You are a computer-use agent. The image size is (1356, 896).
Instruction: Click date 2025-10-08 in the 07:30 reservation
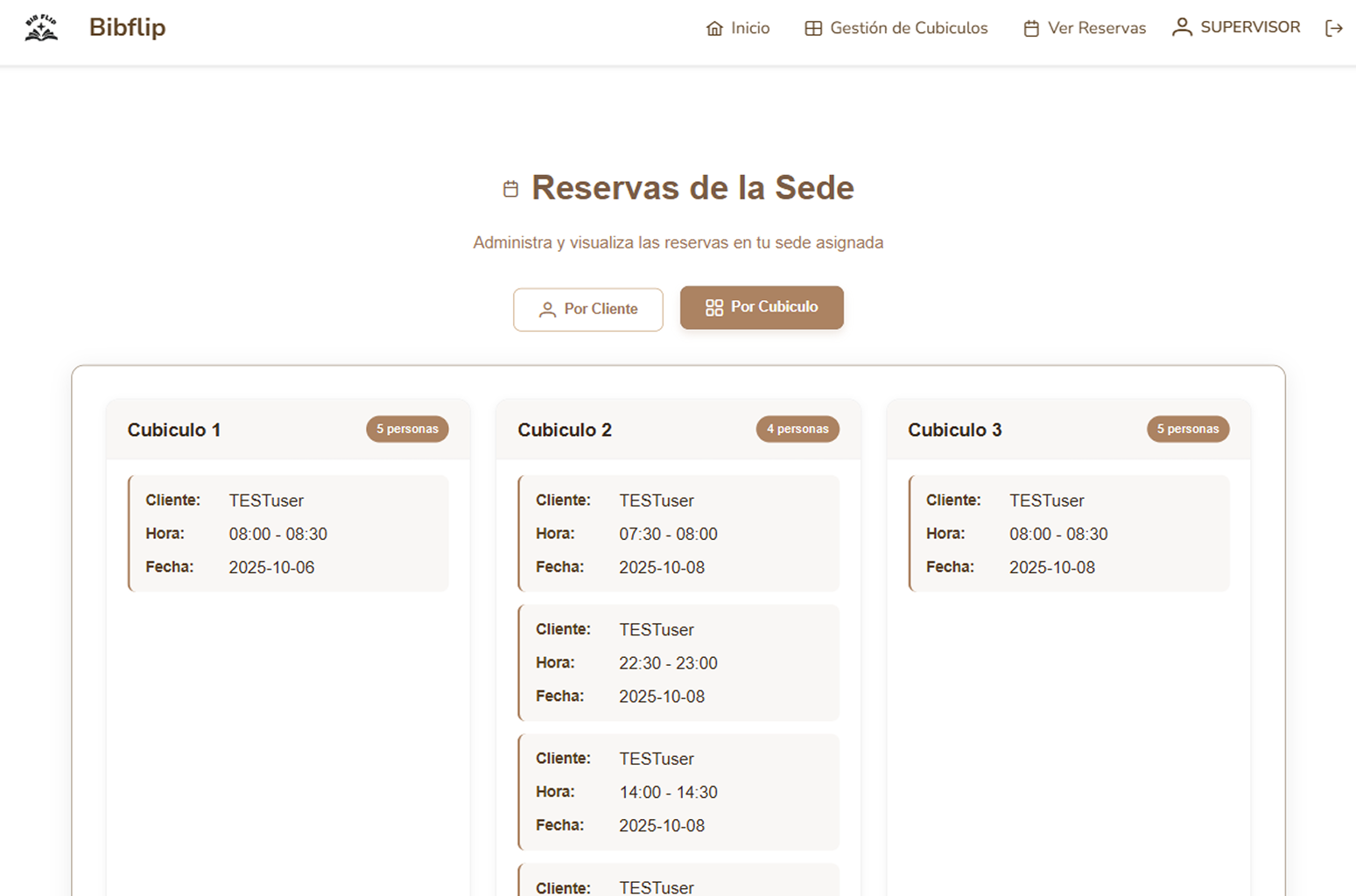(x=662, y=567)
